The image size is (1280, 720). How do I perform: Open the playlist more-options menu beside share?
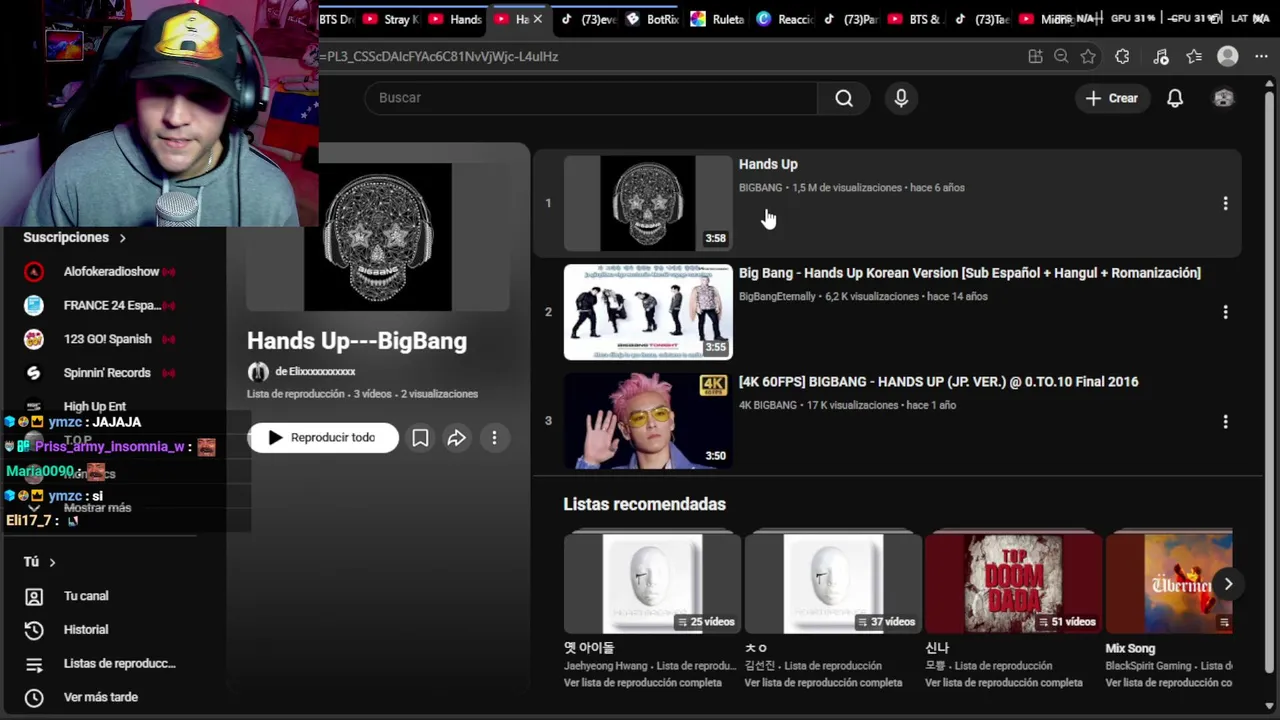point(494,438)
